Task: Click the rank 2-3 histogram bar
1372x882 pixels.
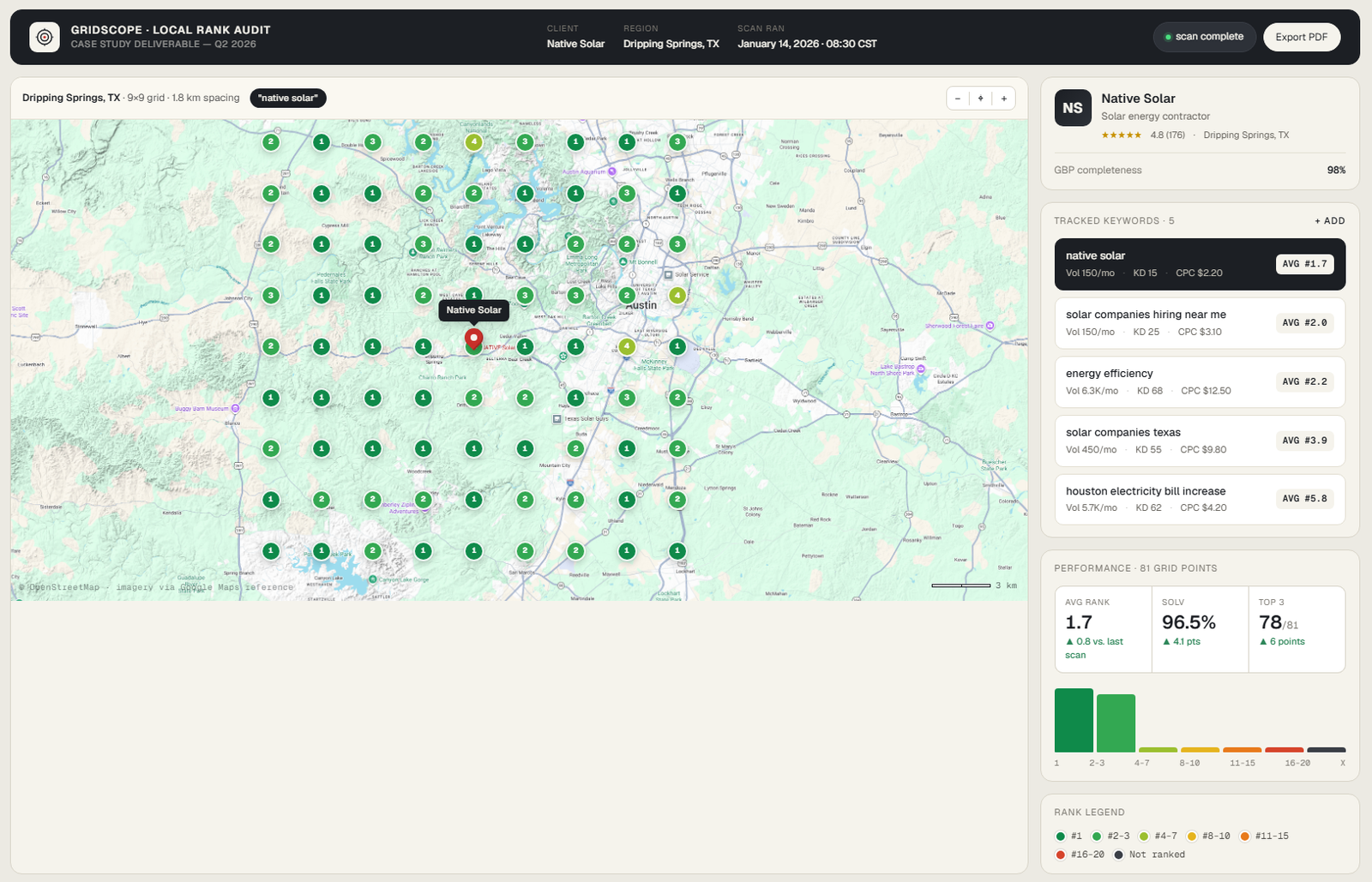Action: tap(1116, 723)
